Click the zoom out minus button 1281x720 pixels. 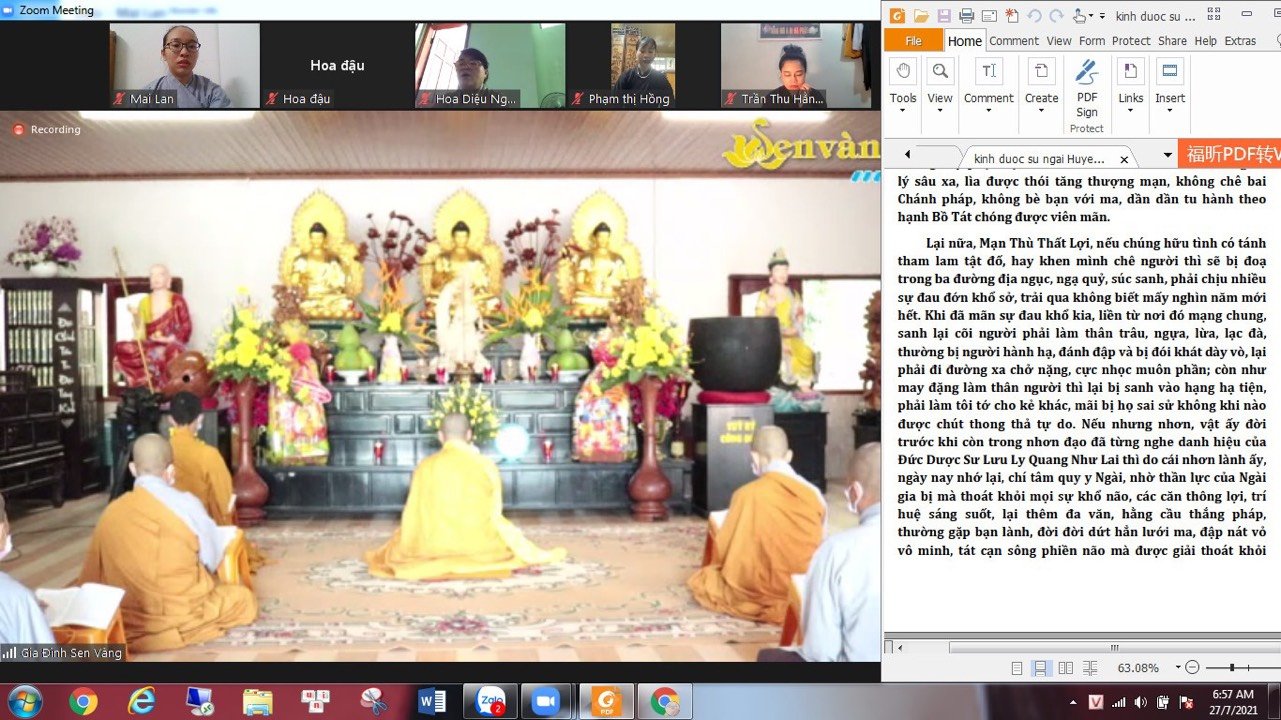point(1191,667)
